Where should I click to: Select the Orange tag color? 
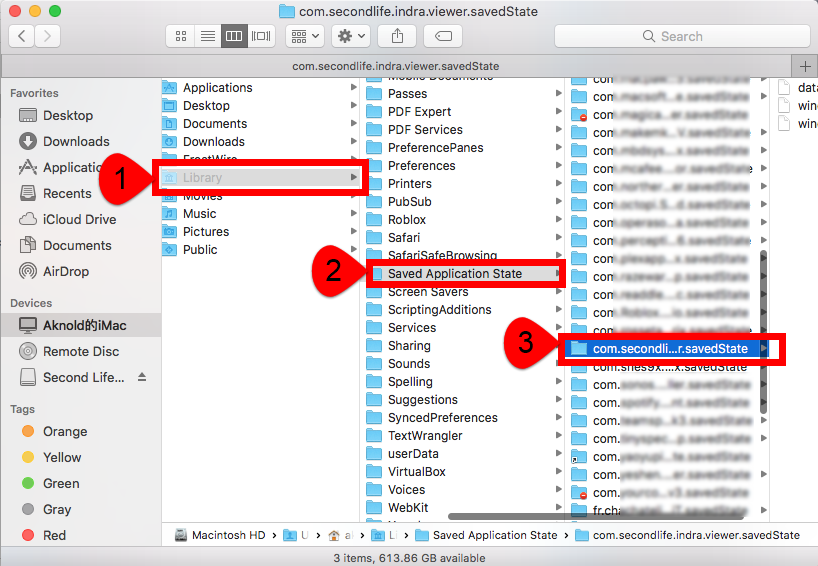(x=65, y=431)
